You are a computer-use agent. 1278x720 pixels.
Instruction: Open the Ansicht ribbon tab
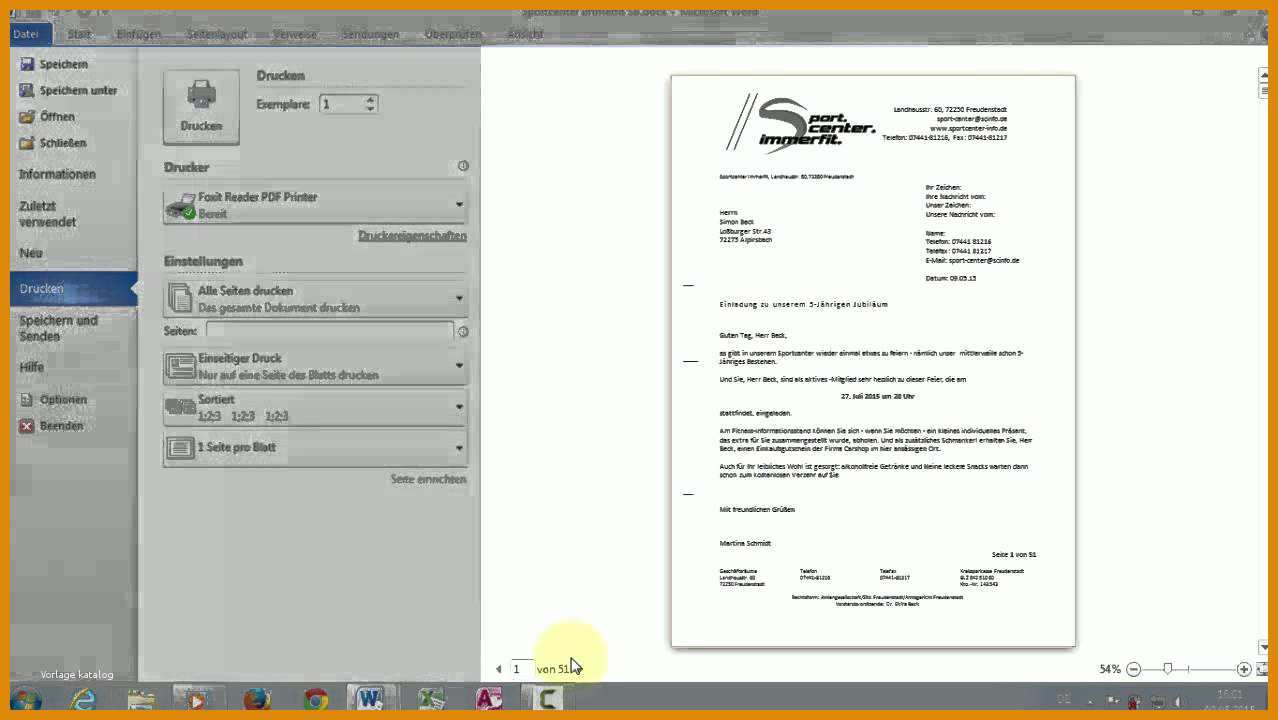click(x=526, y=34)
